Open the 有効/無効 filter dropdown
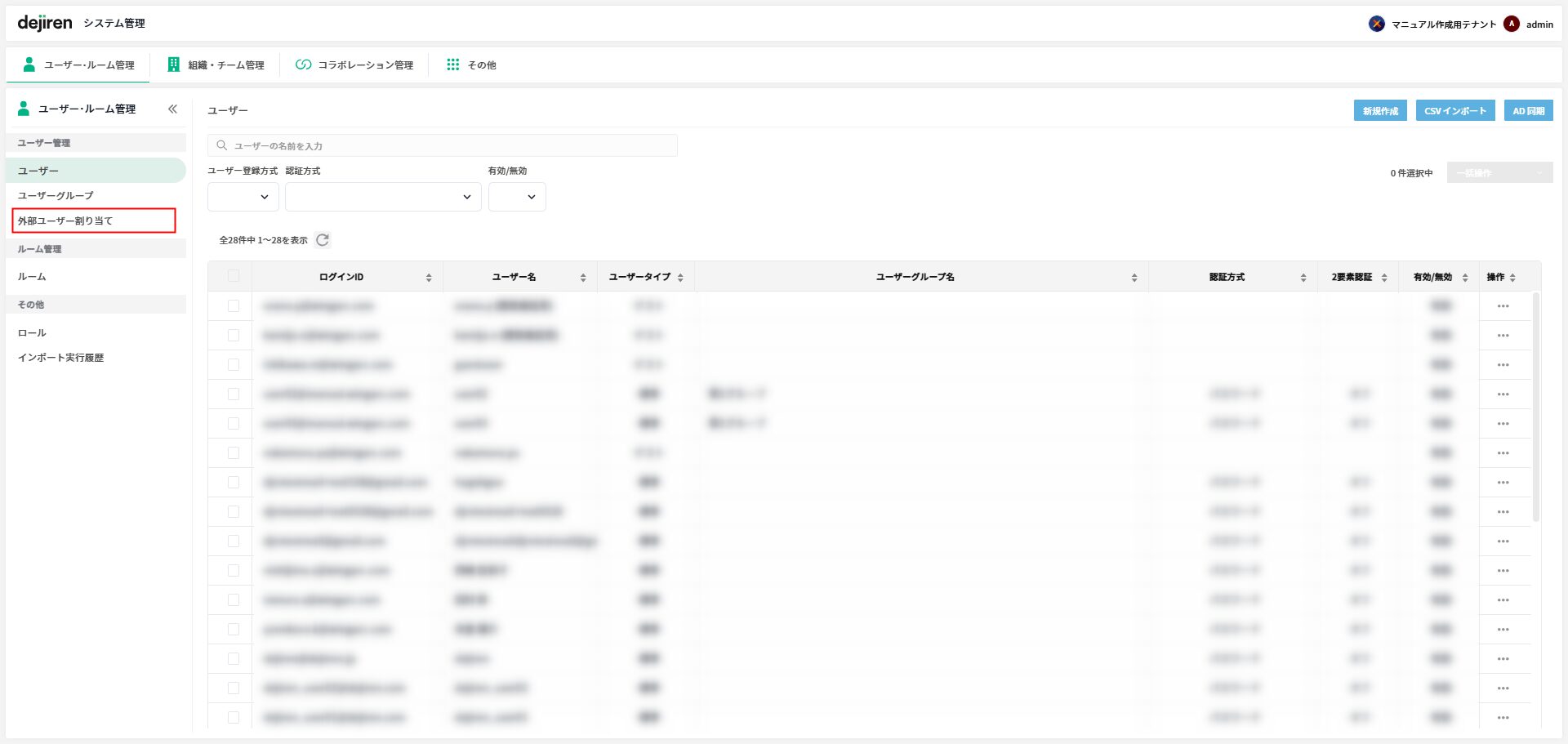Viewport: 1568px width, 744px height. pyautogui.click(x=517, y=197)
